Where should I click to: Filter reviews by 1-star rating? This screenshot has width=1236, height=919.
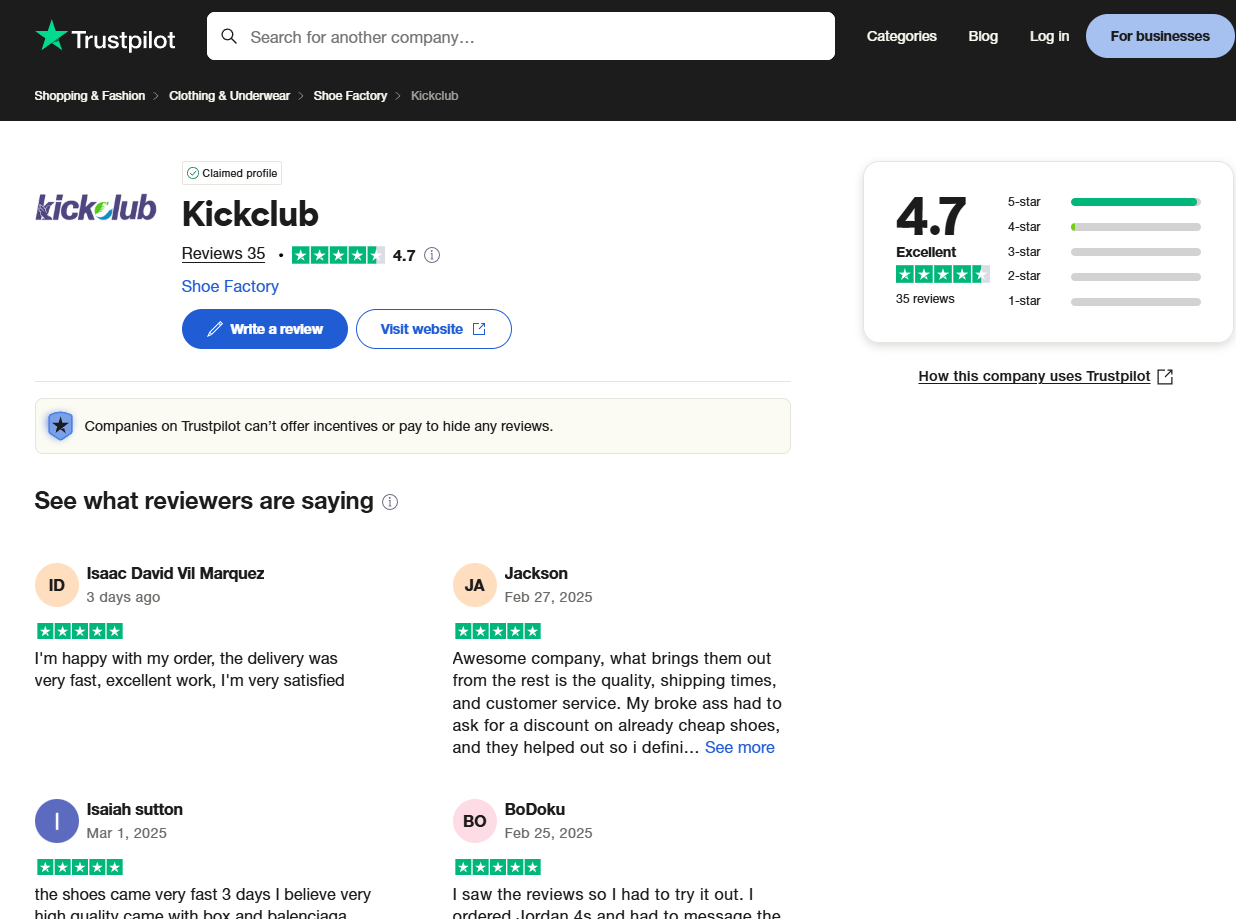point(1104,301)
